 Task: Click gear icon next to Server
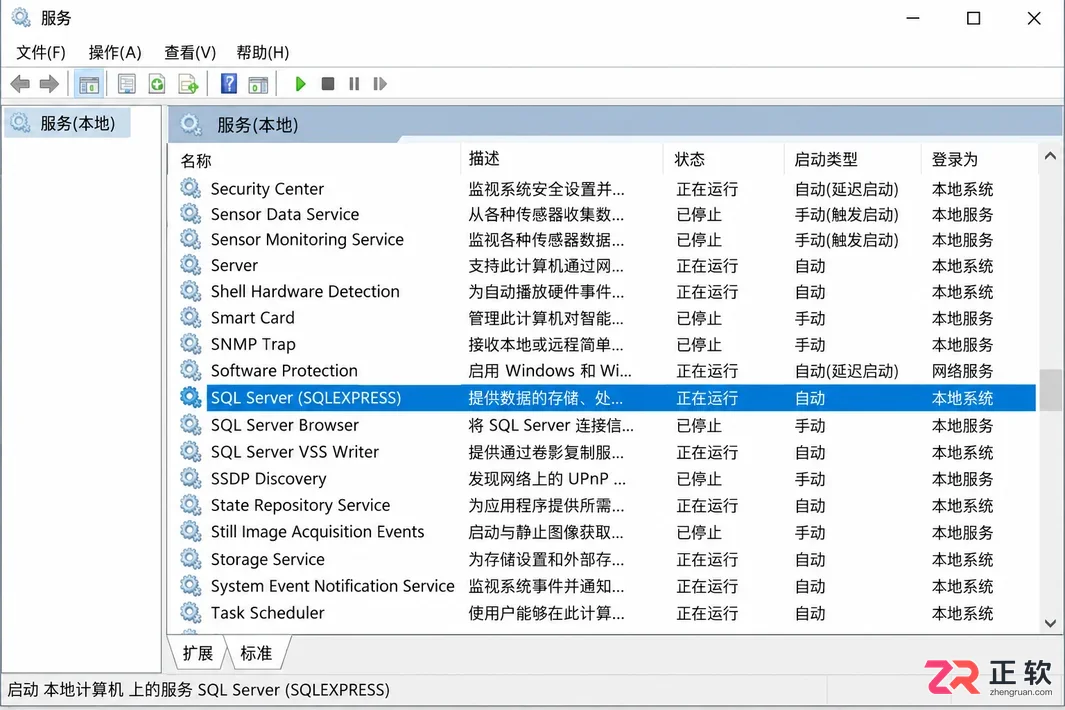(190, 265)
